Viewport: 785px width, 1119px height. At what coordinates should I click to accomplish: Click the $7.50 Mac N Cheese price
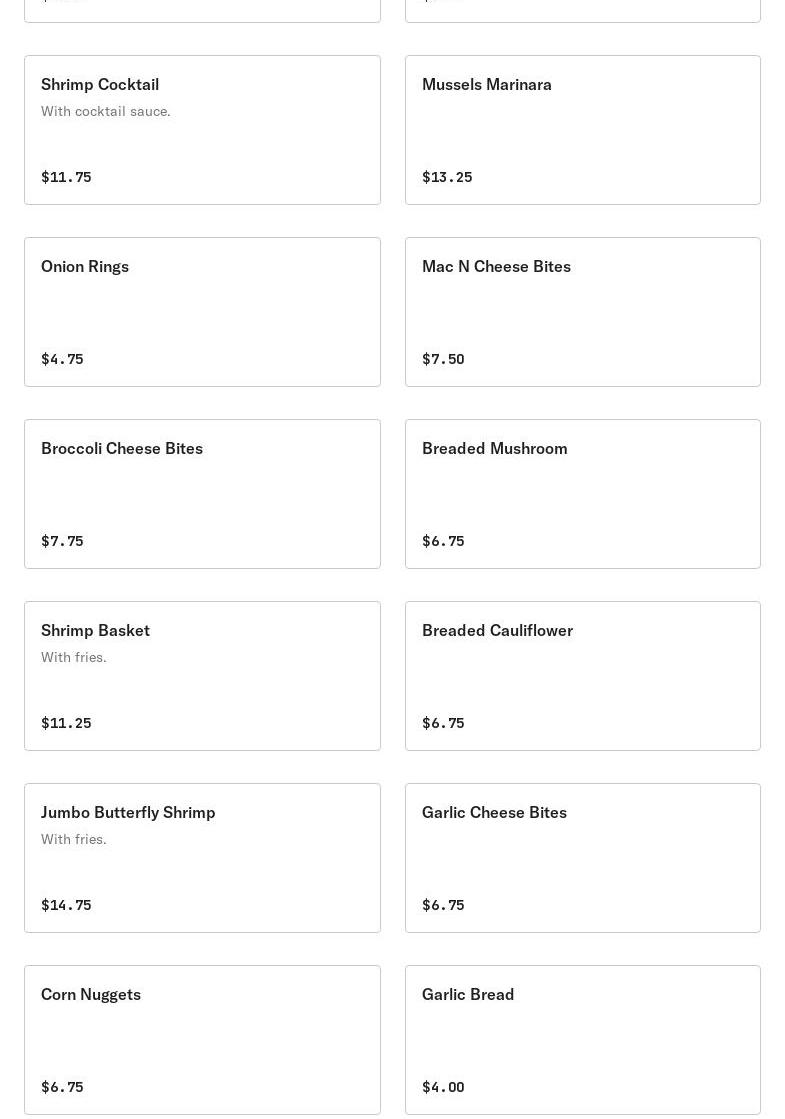pos(443,359)
